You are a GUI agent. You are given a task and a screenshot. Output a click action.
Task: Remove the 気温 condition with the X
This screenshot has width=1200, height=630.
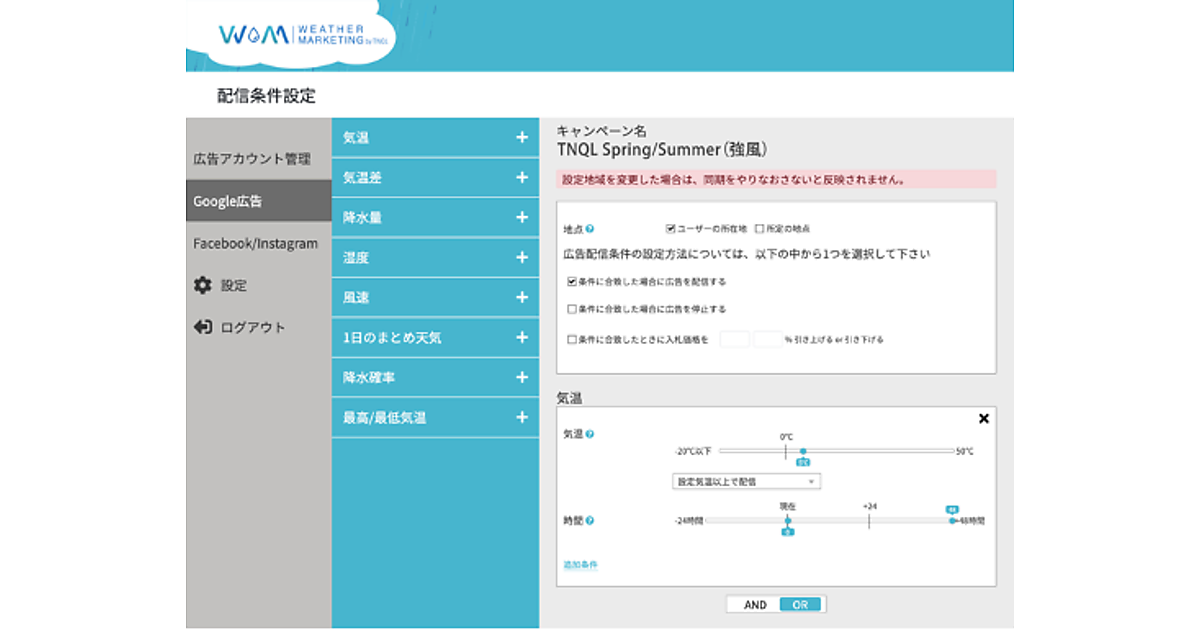pyautogui.click(x=983, y=419)
